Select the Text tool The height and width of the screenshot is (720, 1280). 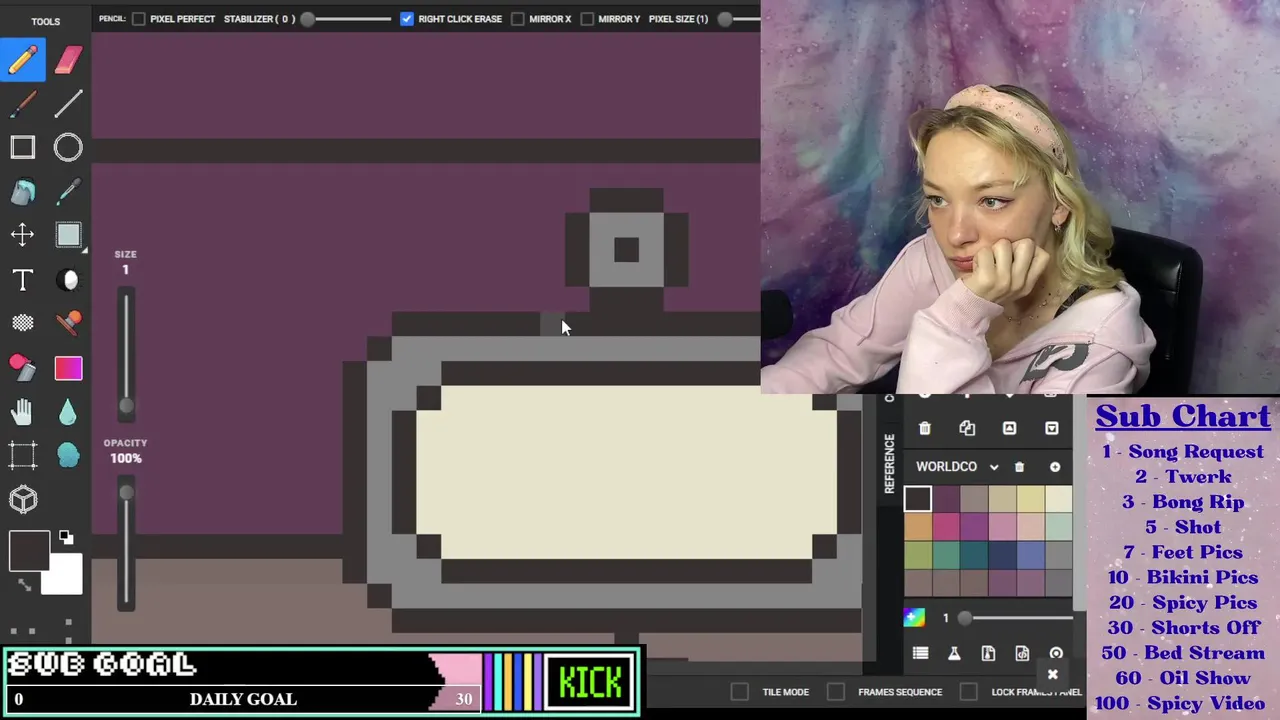[x=23, y=280]
